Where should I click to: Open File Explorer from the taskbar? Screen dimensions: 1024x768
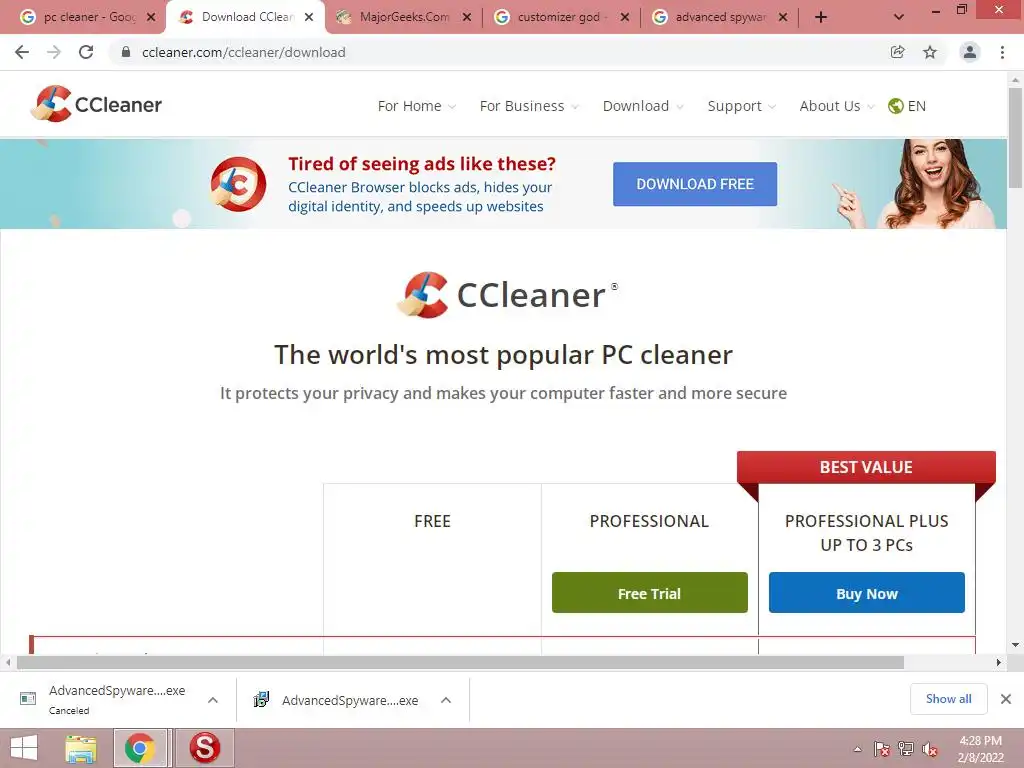pos(81,748)
